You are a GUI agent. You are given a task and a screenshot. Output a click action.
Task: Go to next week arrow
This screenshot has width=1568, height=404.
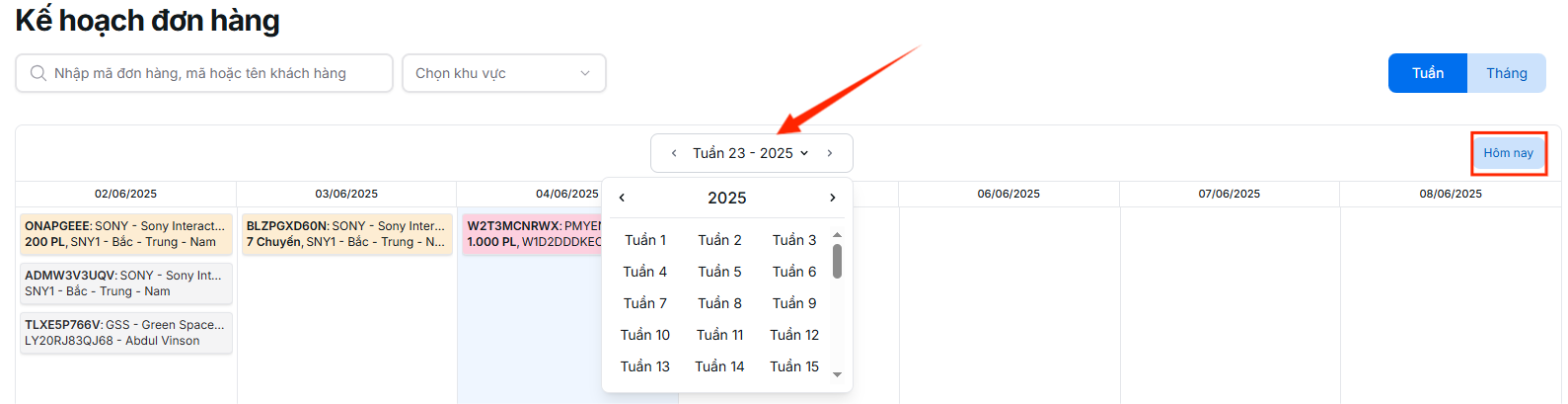(830, 153)
